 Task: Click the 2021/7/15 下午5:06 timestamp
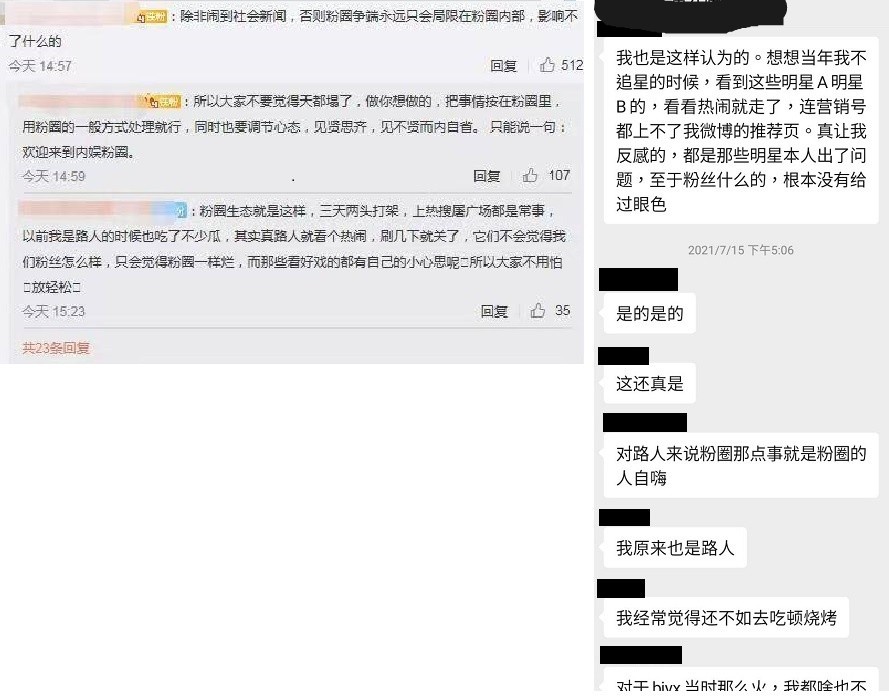click(740, 250)
